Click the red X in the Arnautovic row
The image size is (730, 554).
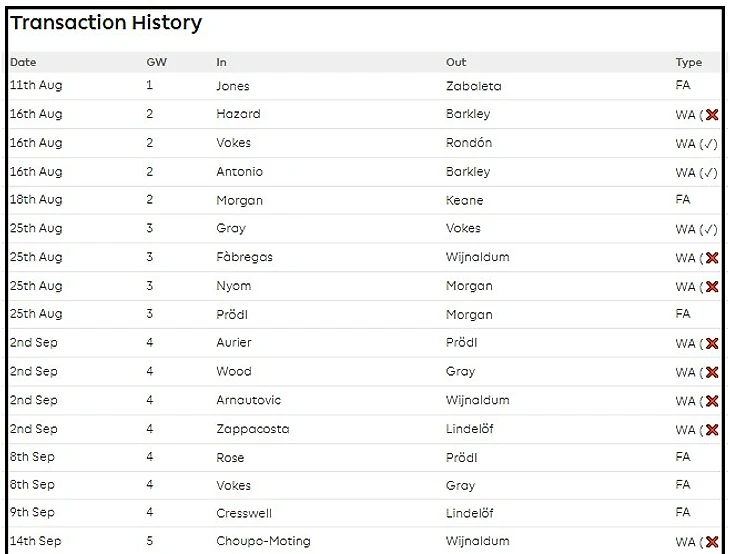tap(712, 401)
